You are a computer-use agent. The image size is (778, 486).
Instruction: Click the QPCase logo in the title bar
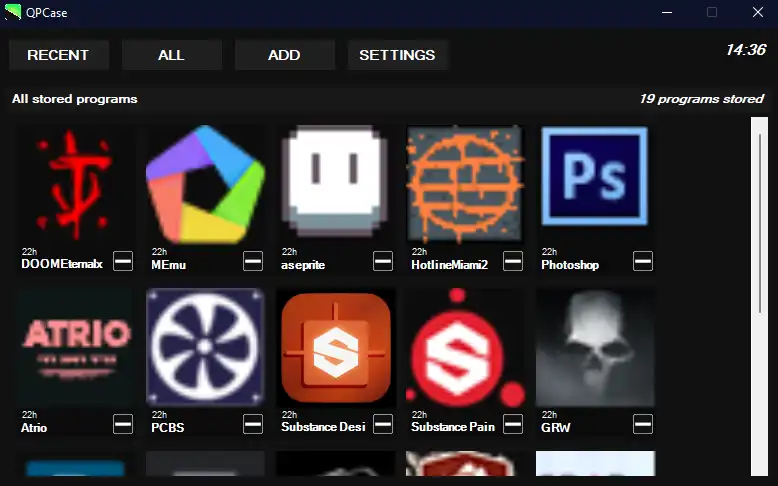tap(13, 12)
